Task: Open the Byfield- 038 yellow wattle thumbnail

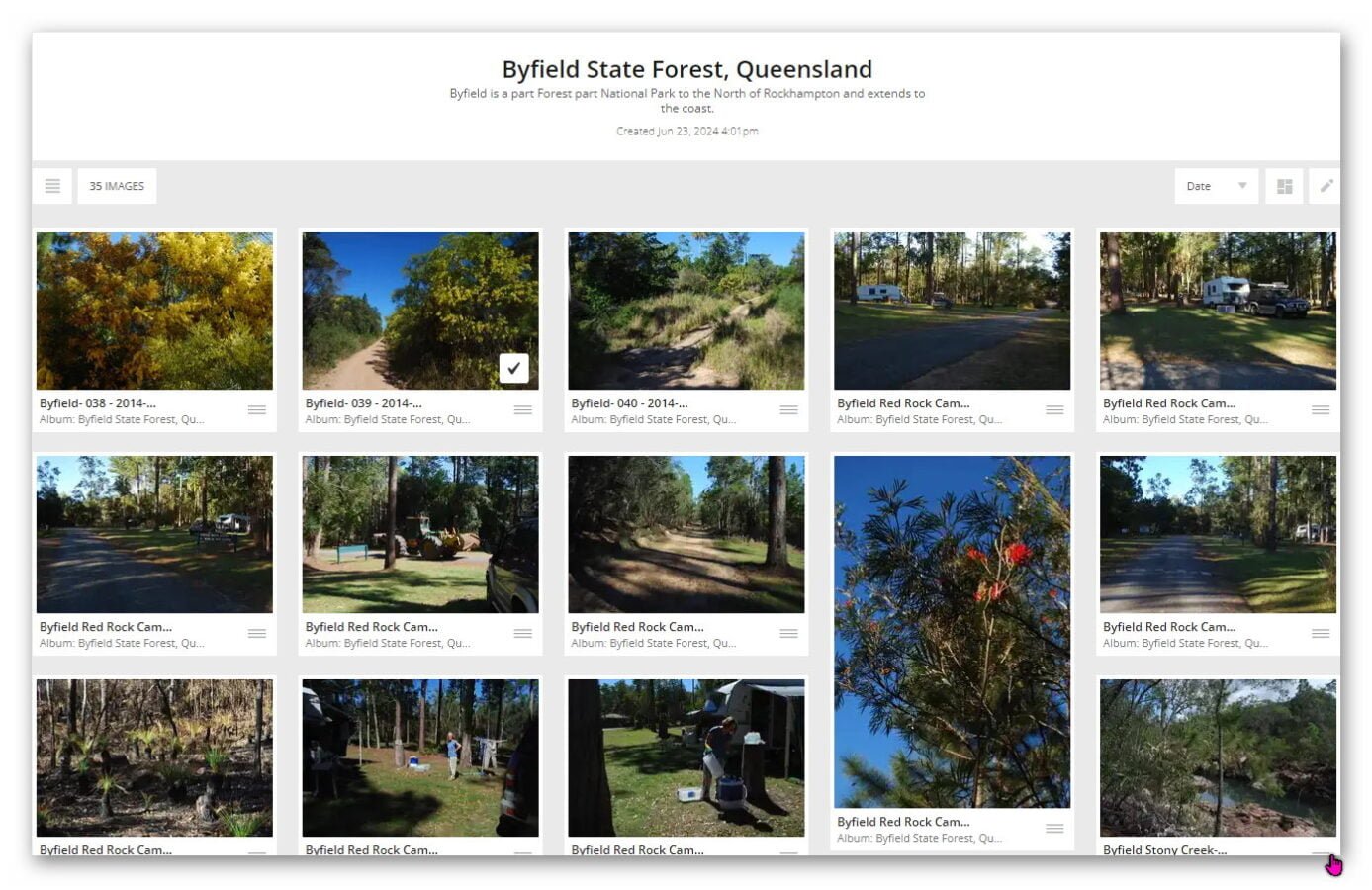Action: [154, 311]
